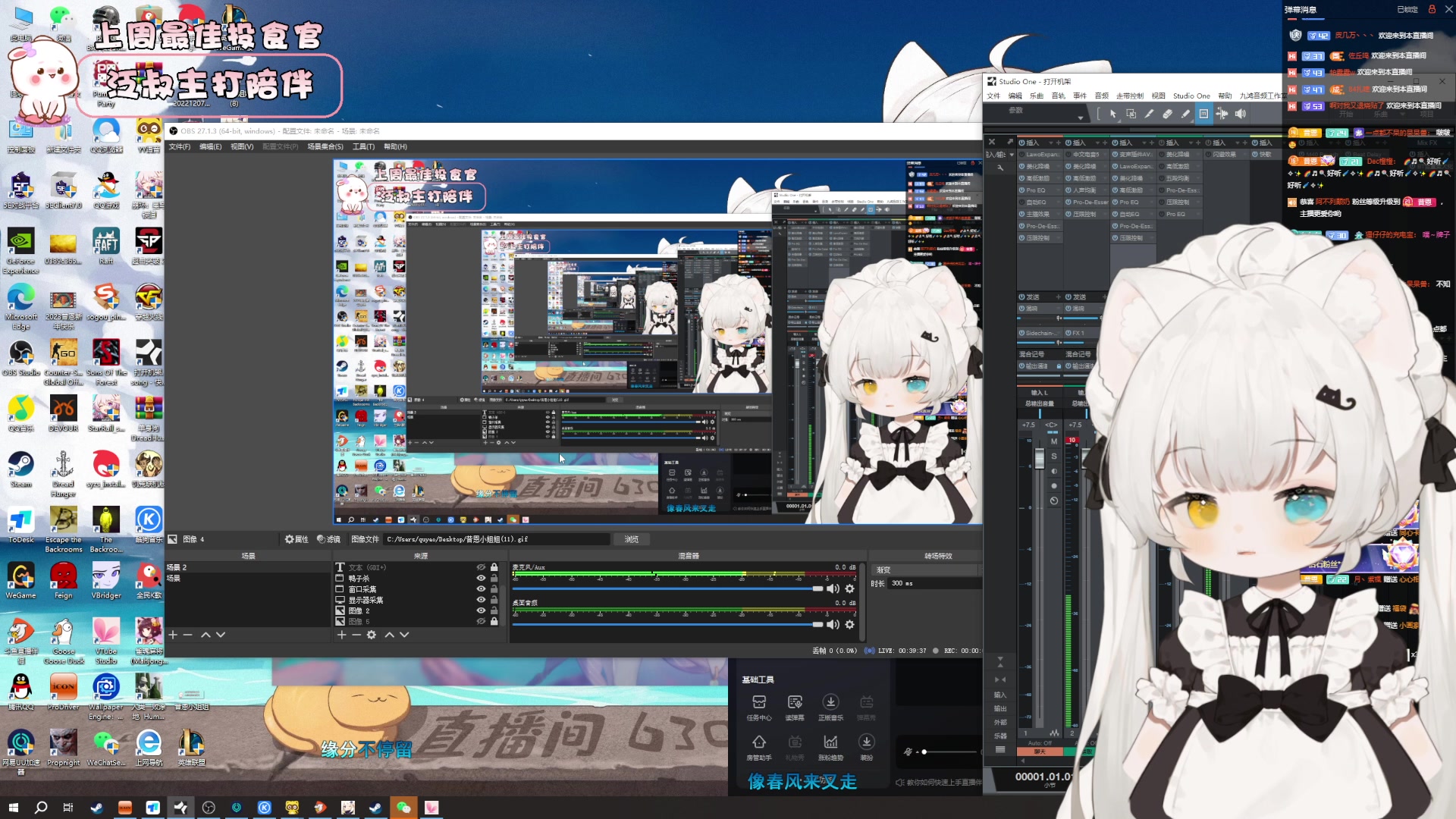
Task: Mute the 麦克风/Aux speaker icon in OBS mixer
Action: click(833, 589)
